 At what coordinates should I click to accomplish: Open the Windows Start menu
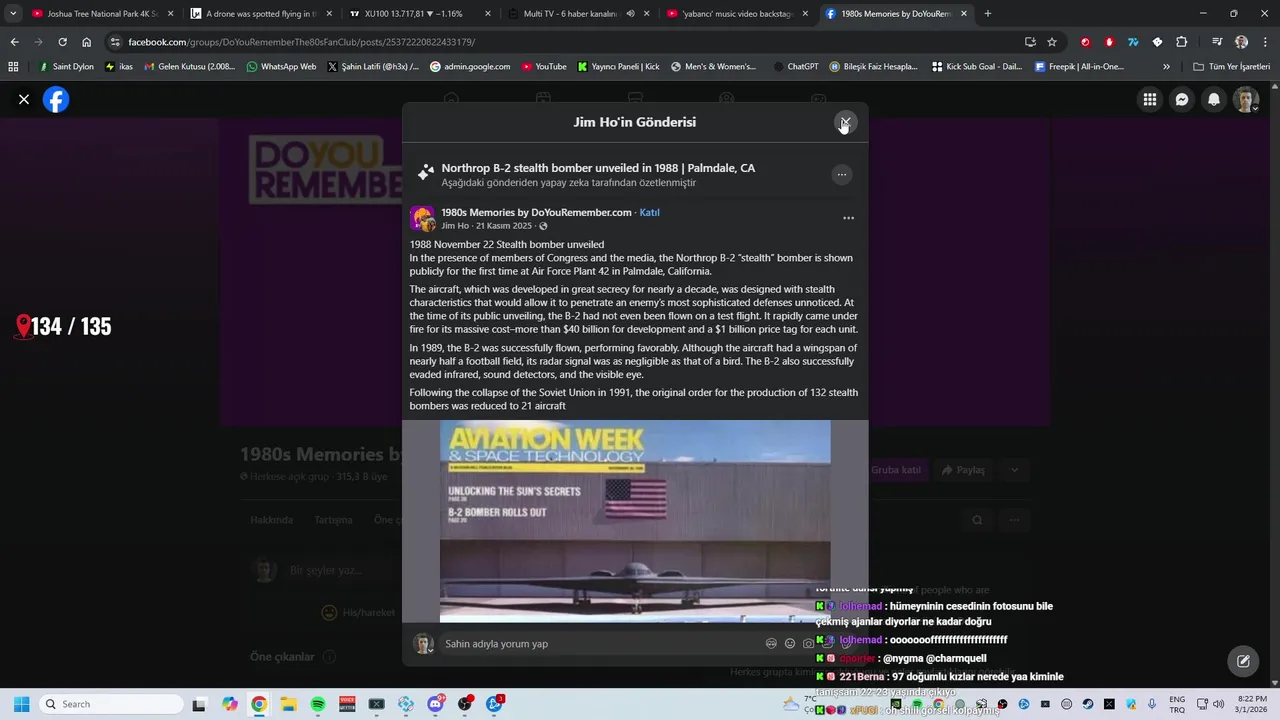pyautogui.click(x=21, y=704)
